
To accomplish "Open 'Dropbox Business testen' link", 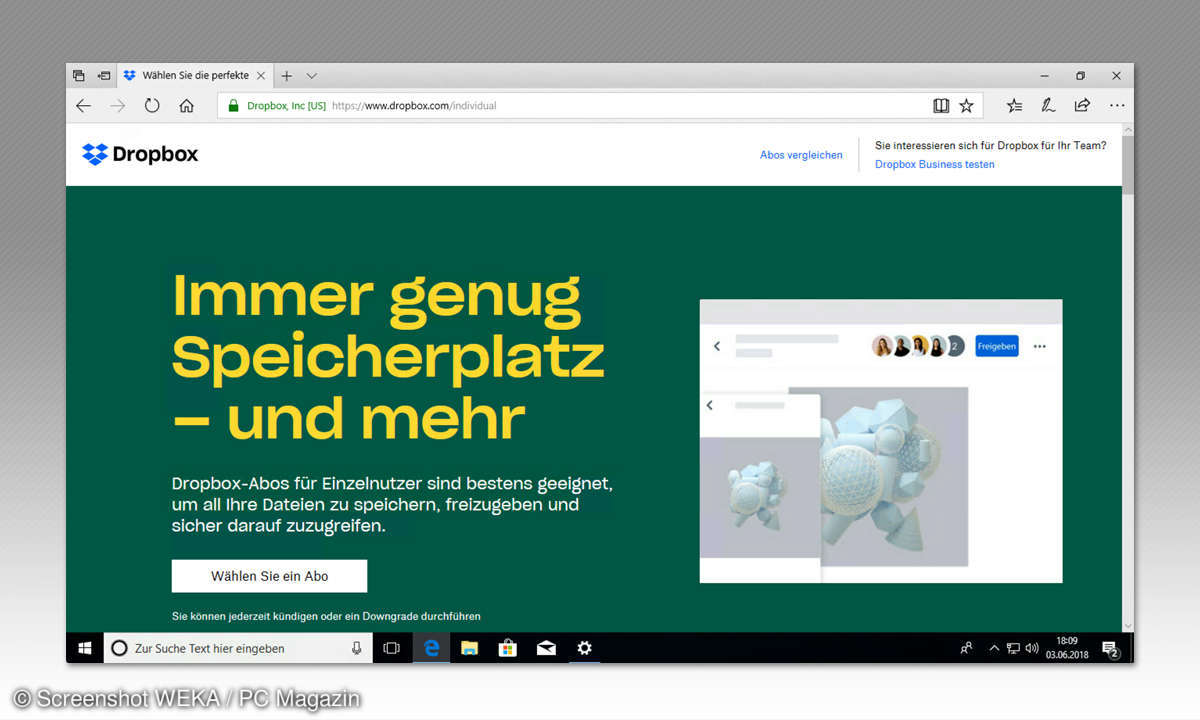I will point(934,164).
